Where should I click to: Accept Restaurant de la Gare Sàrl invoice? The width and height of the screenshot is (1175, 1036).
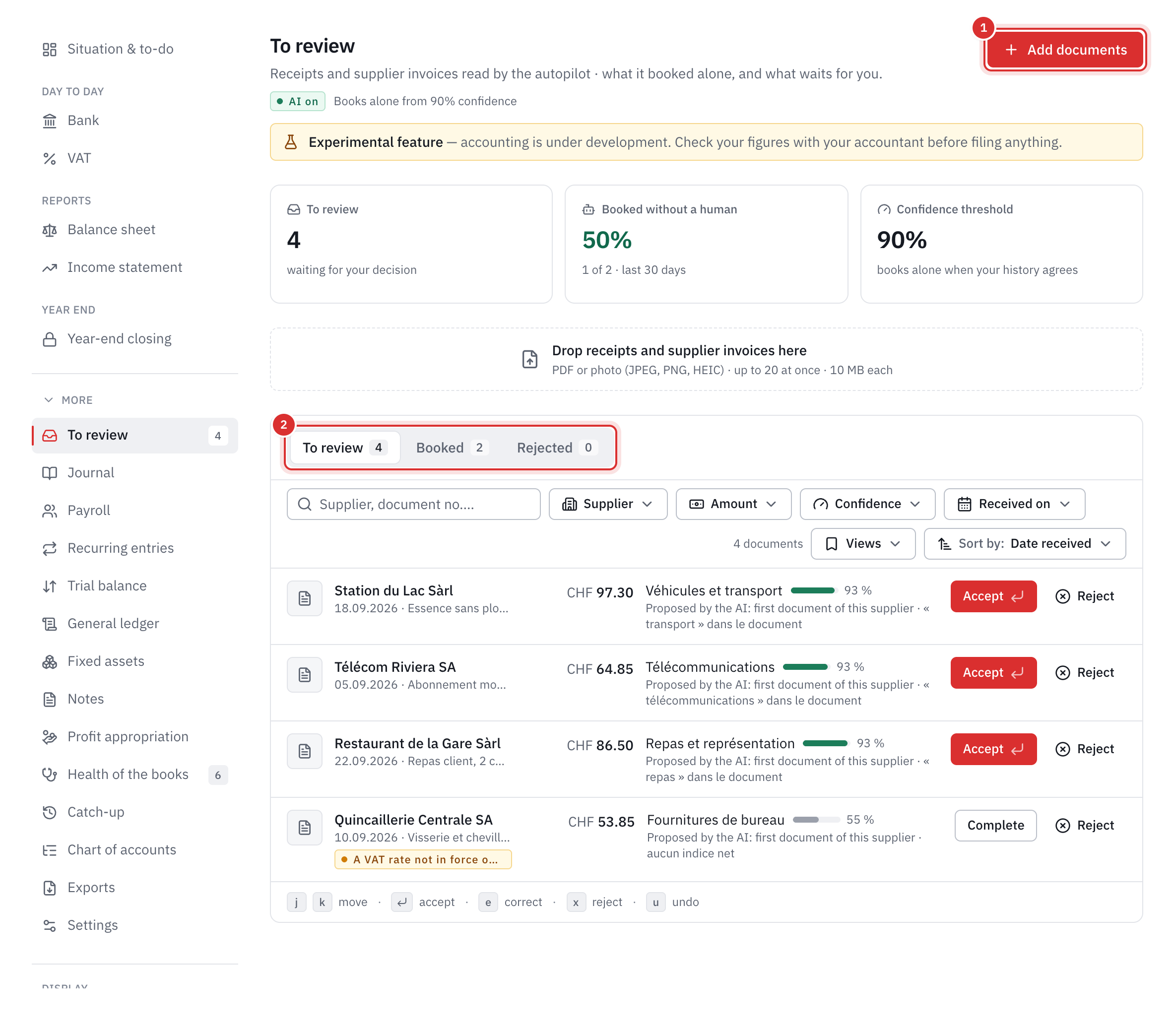point(993,749)
